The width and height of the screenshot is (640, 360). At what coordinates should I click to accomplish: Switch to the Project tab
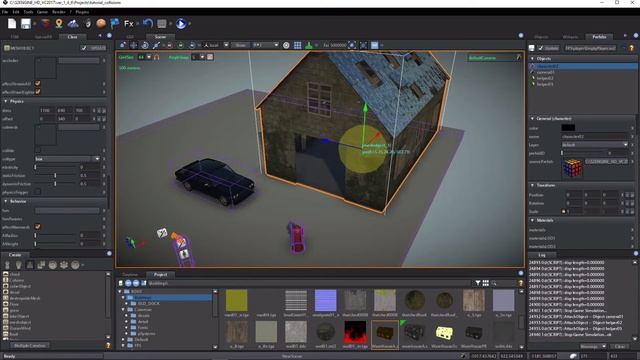pos(160,275)
